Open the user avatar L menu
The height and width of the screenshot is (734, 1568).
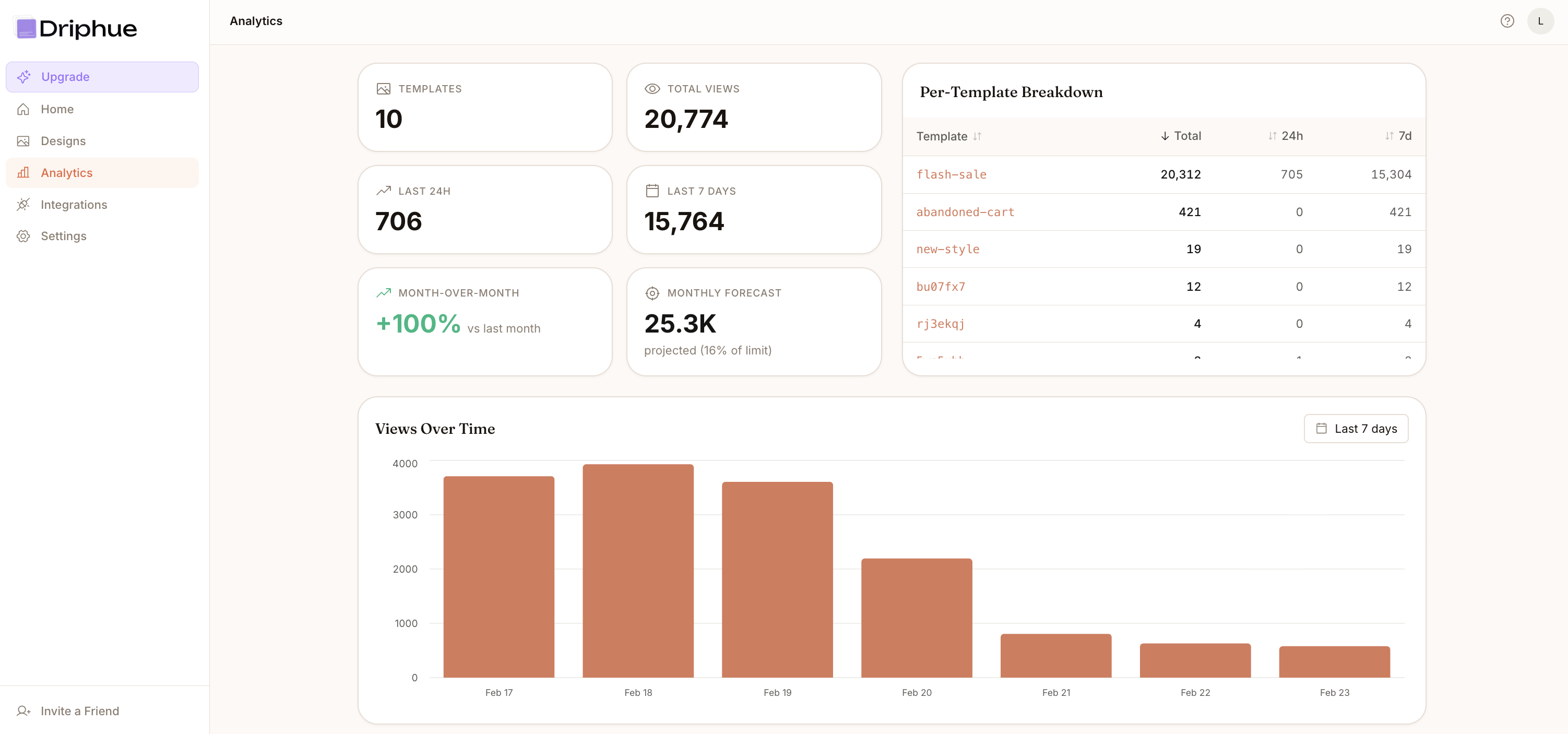click(x=1540, y=21)
